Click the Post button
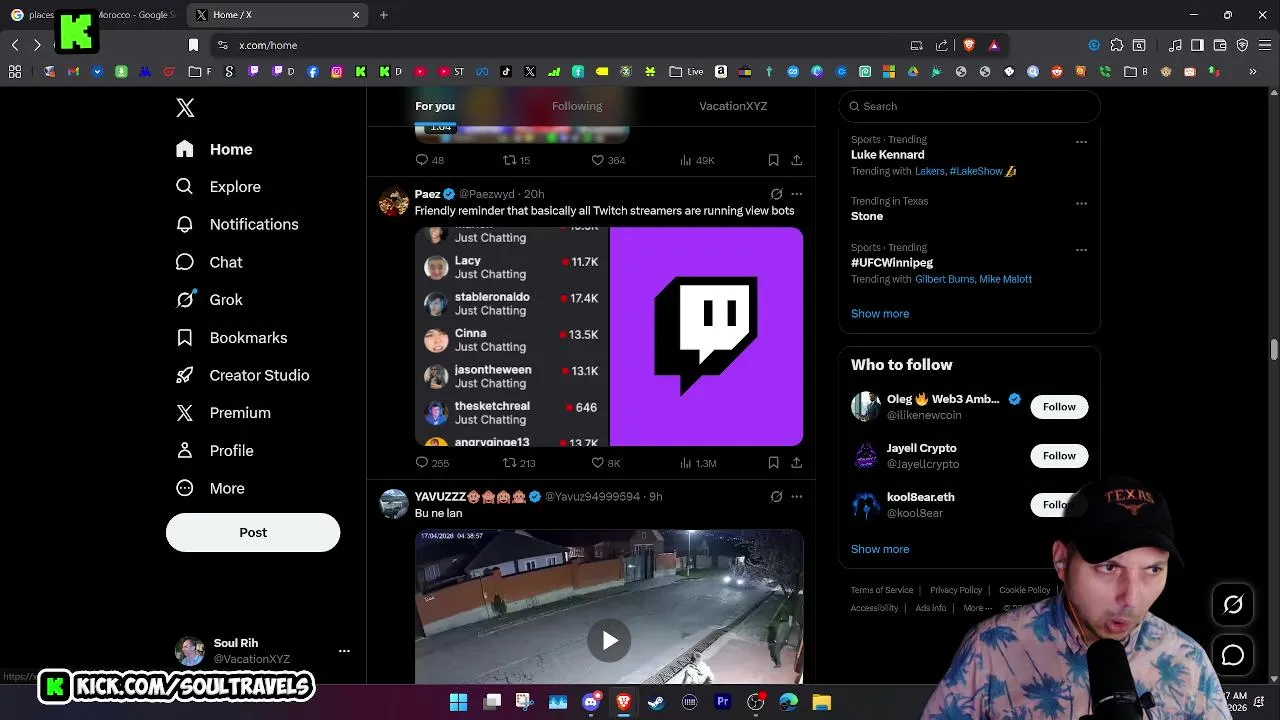The width and height of the screenshot is (1280, 720). coord(253,532)
